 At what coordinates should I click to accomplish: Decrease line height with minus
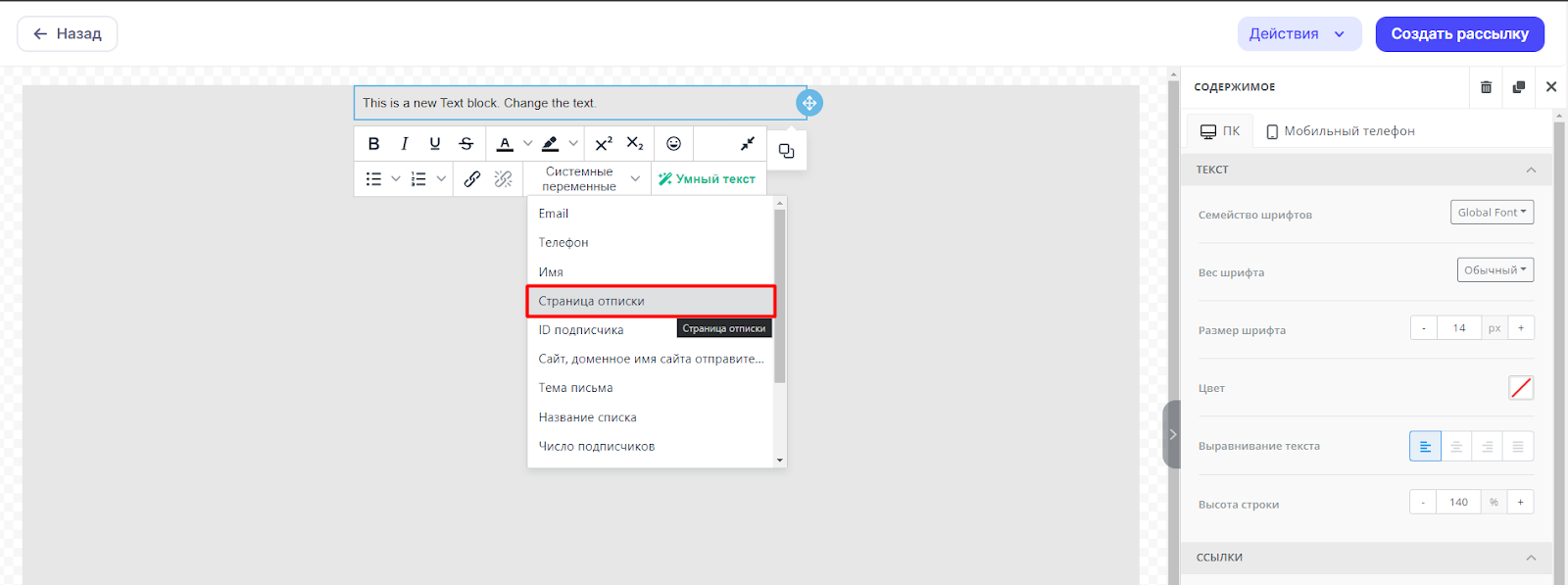1423,503
